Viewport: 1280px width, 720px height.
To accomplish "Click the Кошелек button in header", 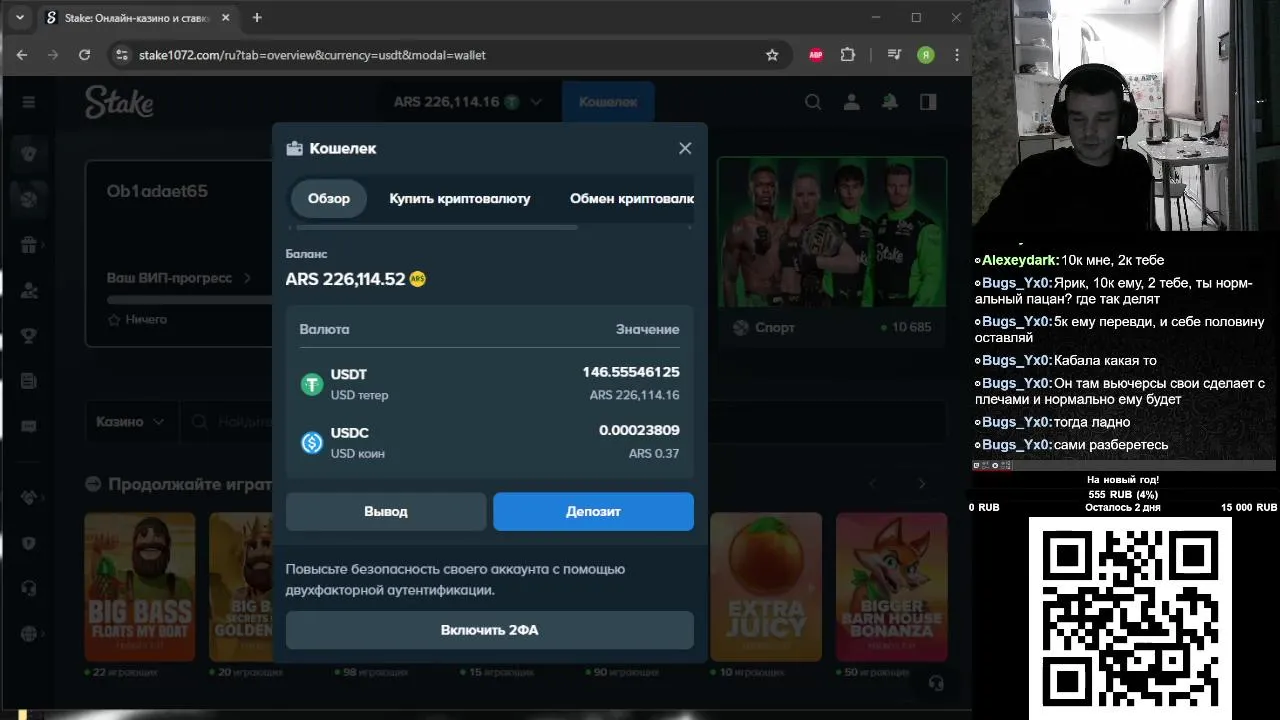I will tap(608, 102).
